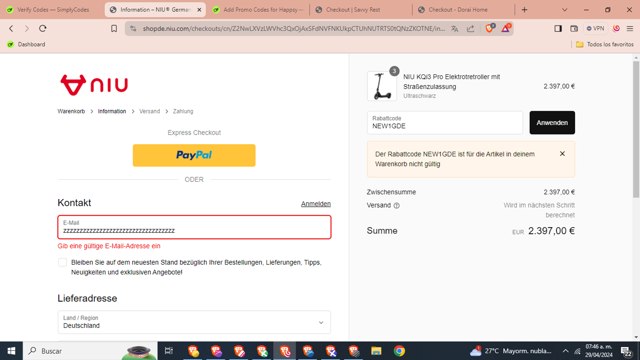
Task: Switch to Checkout | Savvy Rest tab
Action: [360, 10]
